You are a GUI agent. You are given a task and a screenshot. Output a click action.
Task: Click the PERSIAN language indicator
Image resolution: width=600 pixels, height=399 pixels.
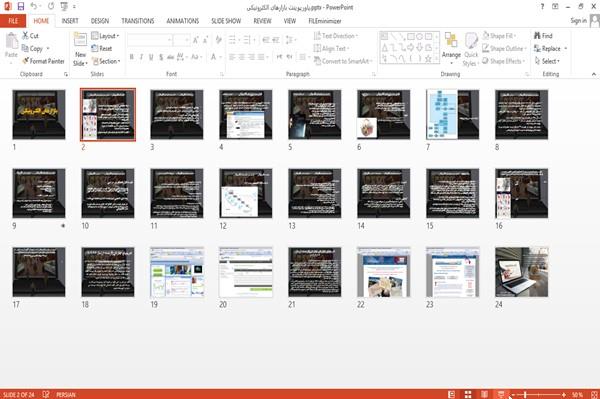(x=66, y=394)
